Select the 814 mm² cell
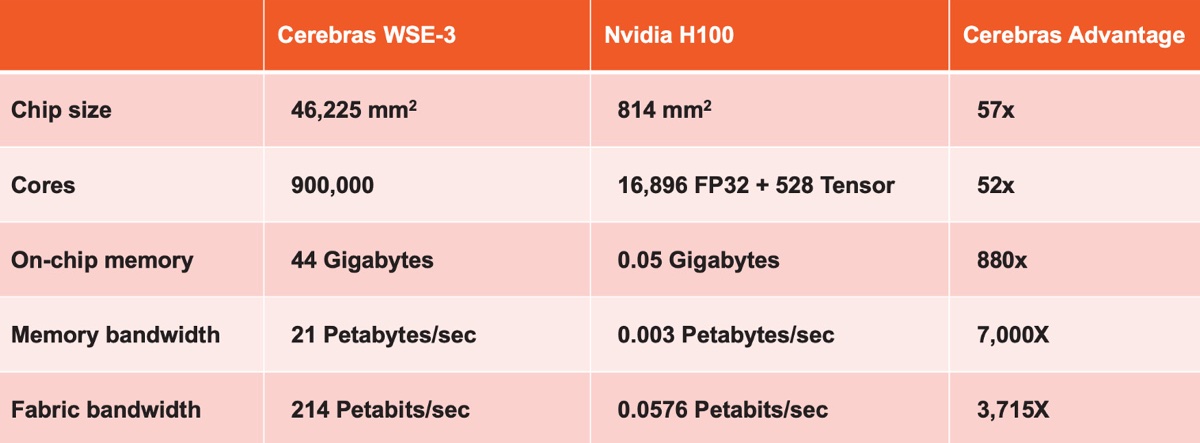The image size is (1200, 443). [x=666, y=111]
